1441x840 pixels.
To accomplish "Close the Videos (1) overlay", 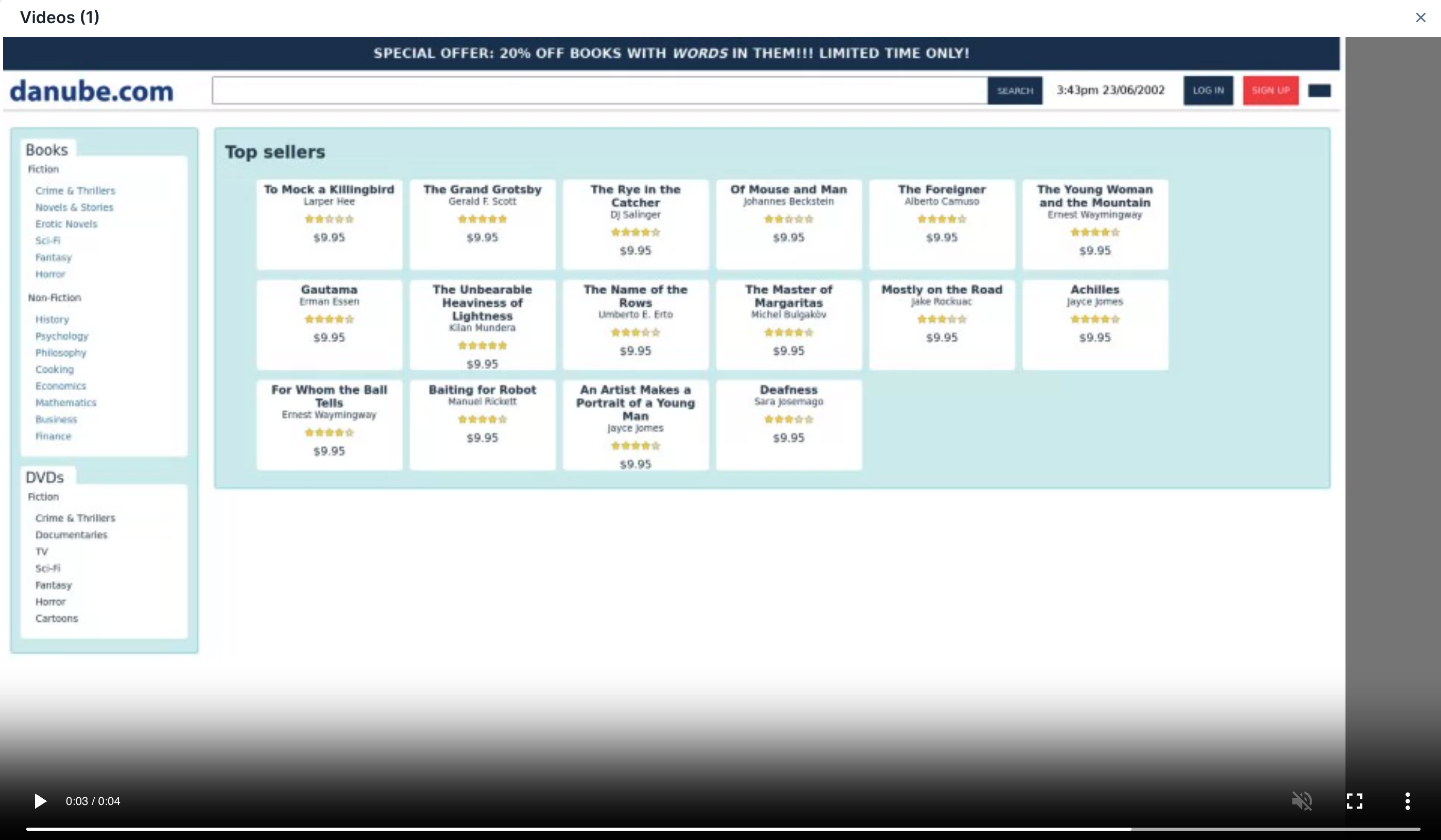I will tap(1421, 17).
